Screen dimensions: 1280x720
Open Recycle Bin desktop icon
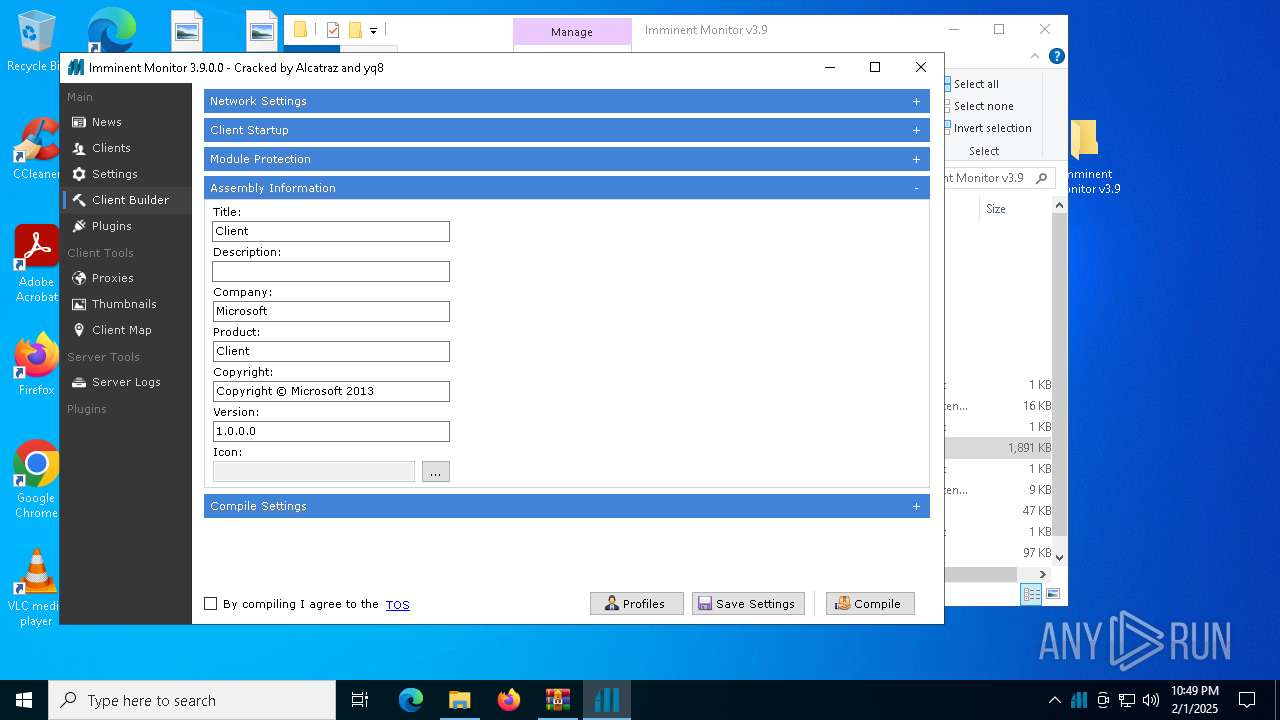coord(35,42)
